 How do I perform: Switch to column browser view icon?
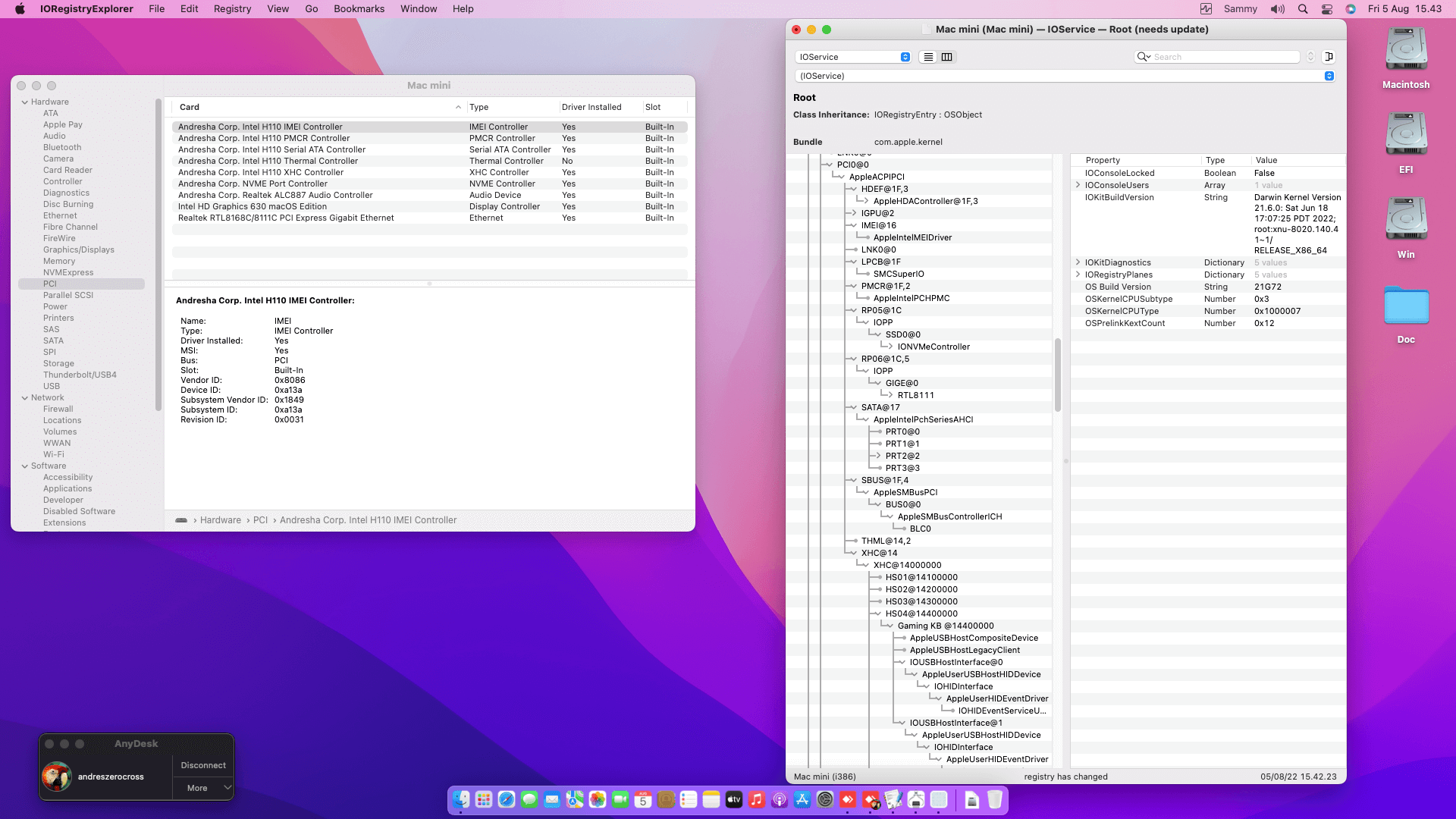[x=947, y=57]
